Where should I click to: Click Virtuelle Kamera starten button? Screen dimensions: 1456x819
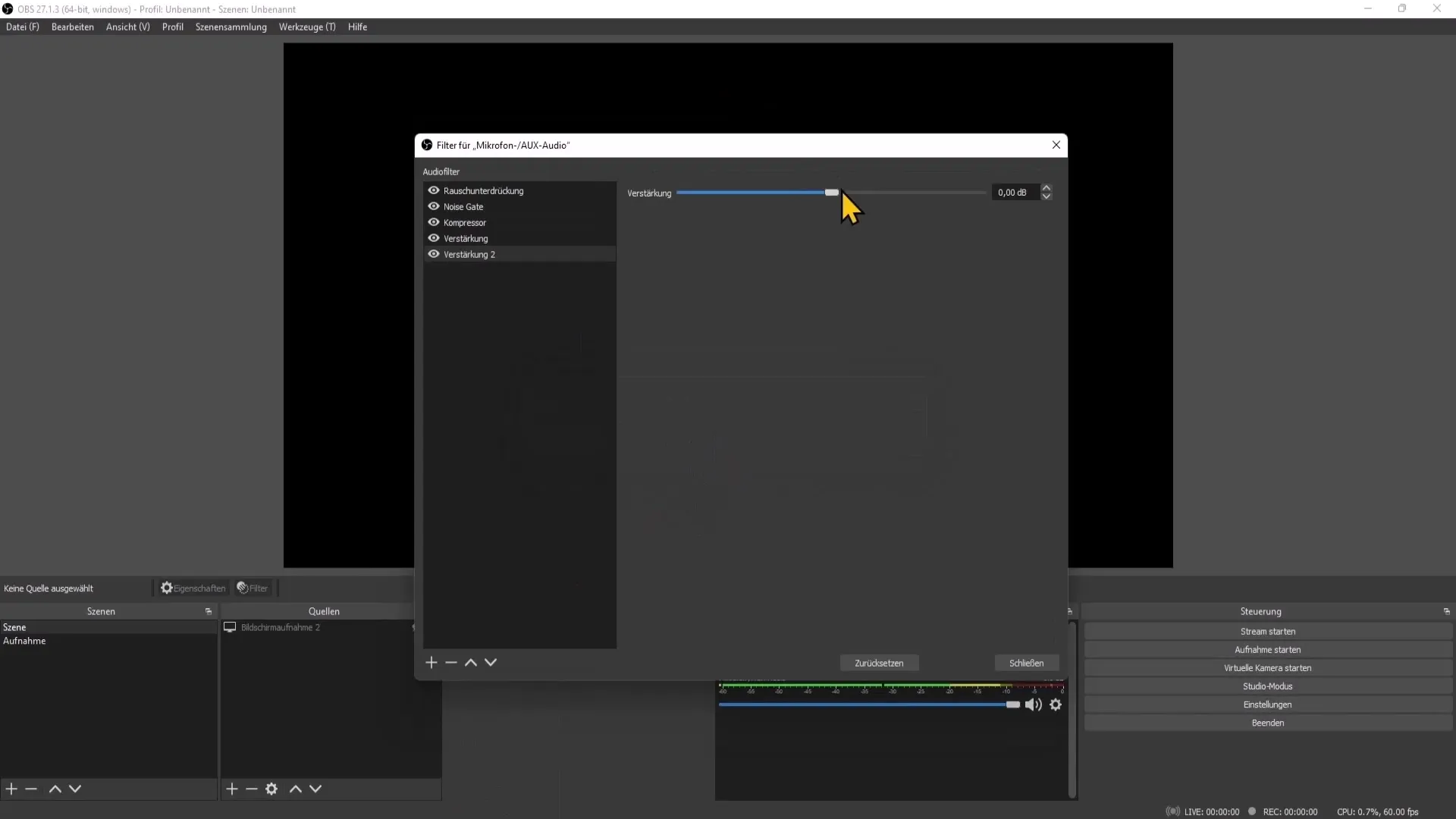click(x=1268, y=667)
